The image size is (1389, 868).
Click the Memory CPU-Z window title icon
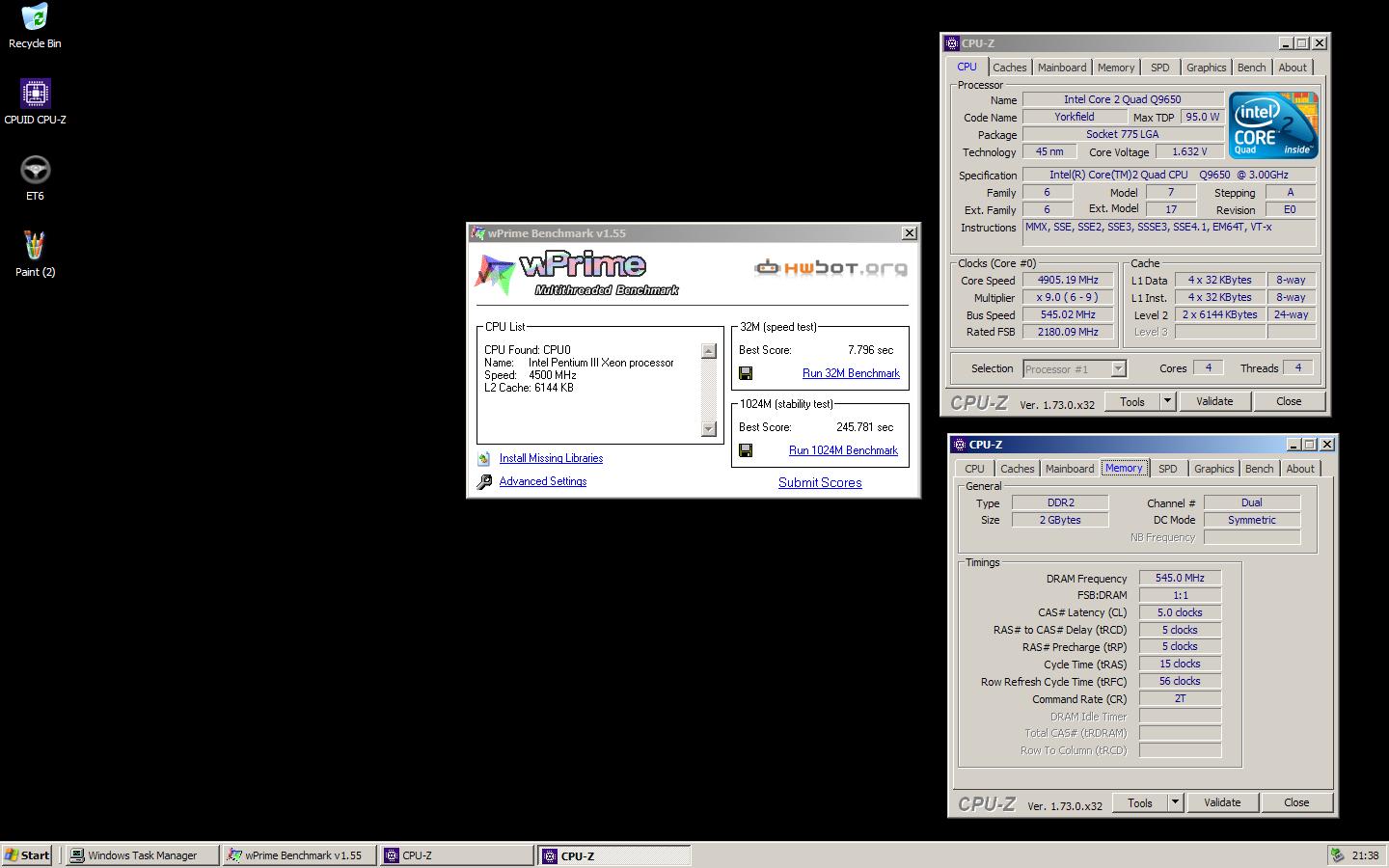[x=960, y=445]
